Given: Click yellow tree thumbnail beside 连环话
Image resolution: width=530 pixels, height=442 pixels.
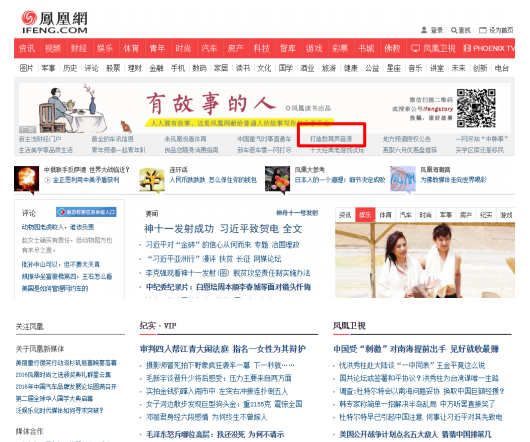Looking at the screenshot, I should tap(152, 179).
